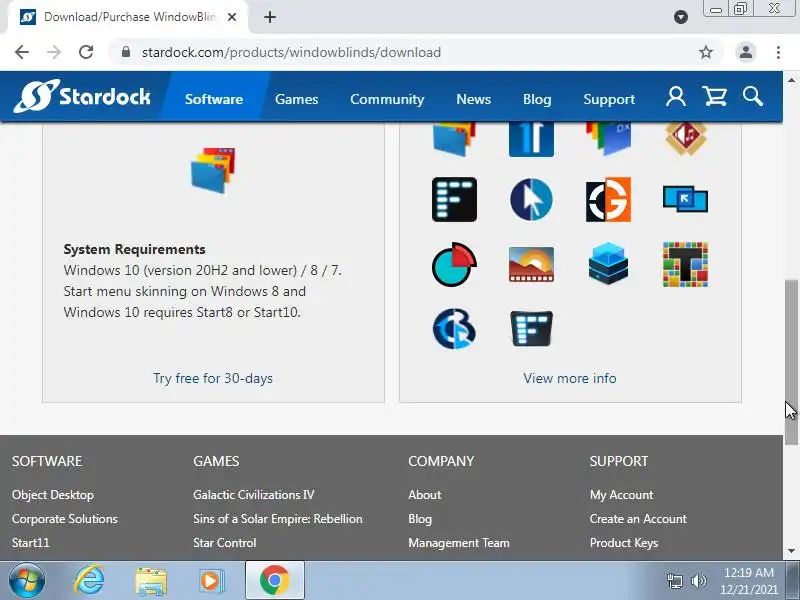Image resolution: width=800 pixels, height=600 pixels.
Task: Open the Games menu
Action: click(x=296, y=99)
